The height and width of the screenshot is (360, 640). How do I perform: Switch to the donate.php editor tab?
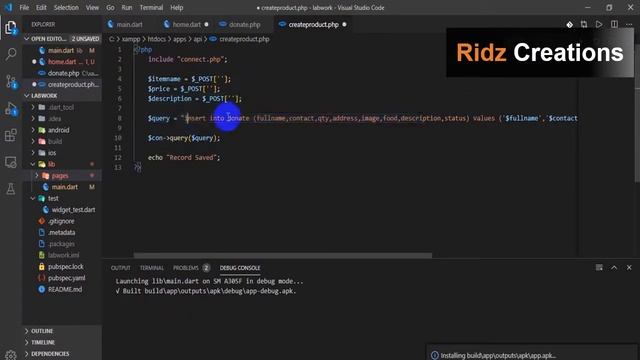click(x=244, y=24)
